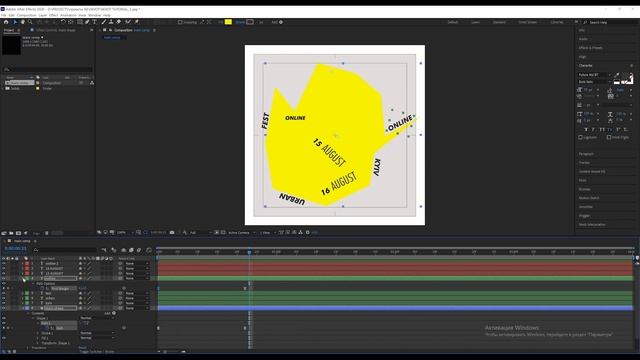Create new composition icon in Project panel
This screenshot has width=640, height=360.
click(x=18, y=233)
